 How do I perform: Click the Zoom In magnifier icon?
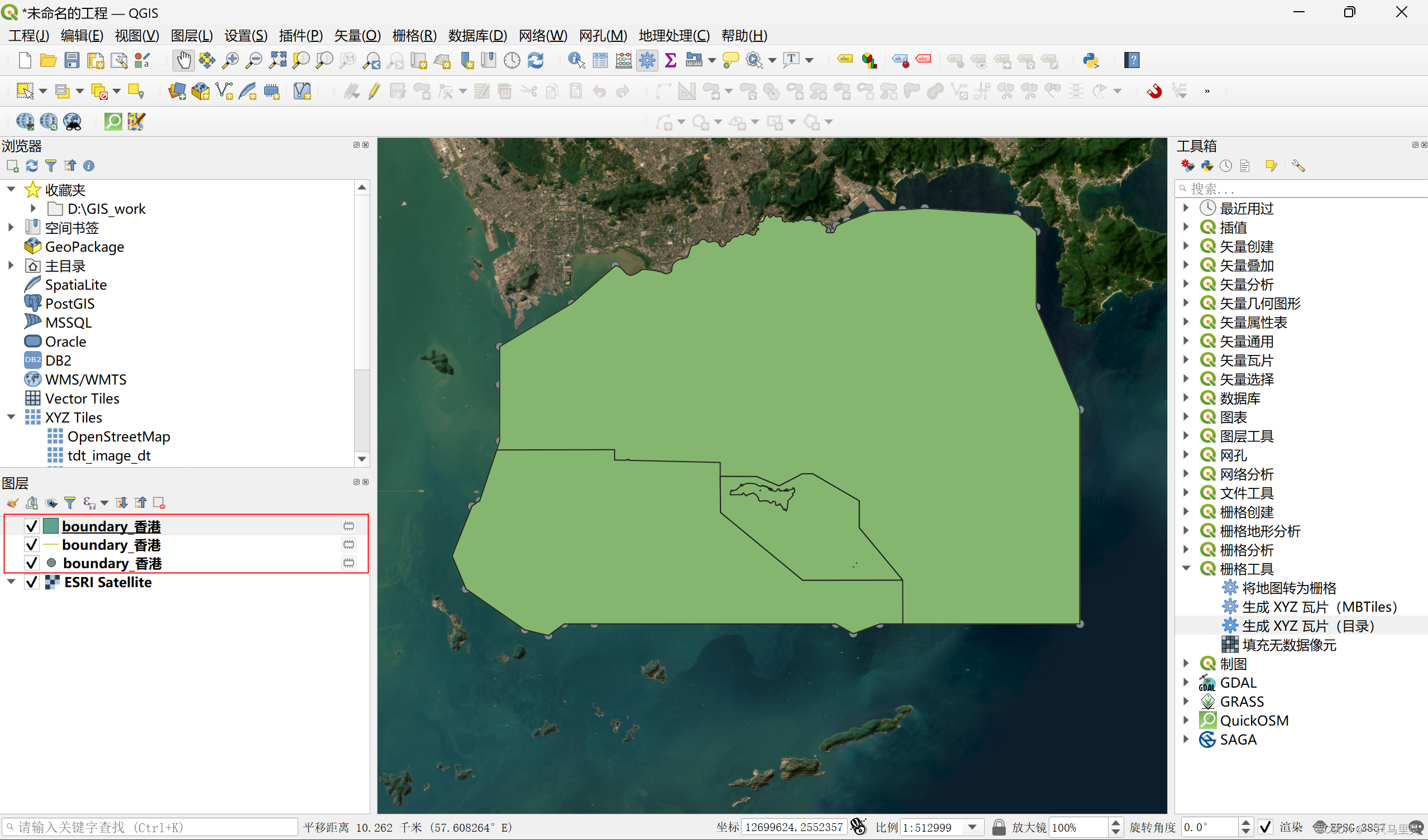(230, 60)
